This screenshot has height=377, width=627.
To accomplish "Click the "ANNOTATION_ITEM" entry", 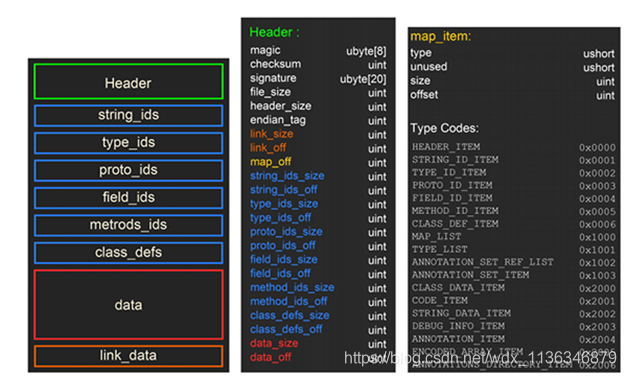I will pos(458,339).
